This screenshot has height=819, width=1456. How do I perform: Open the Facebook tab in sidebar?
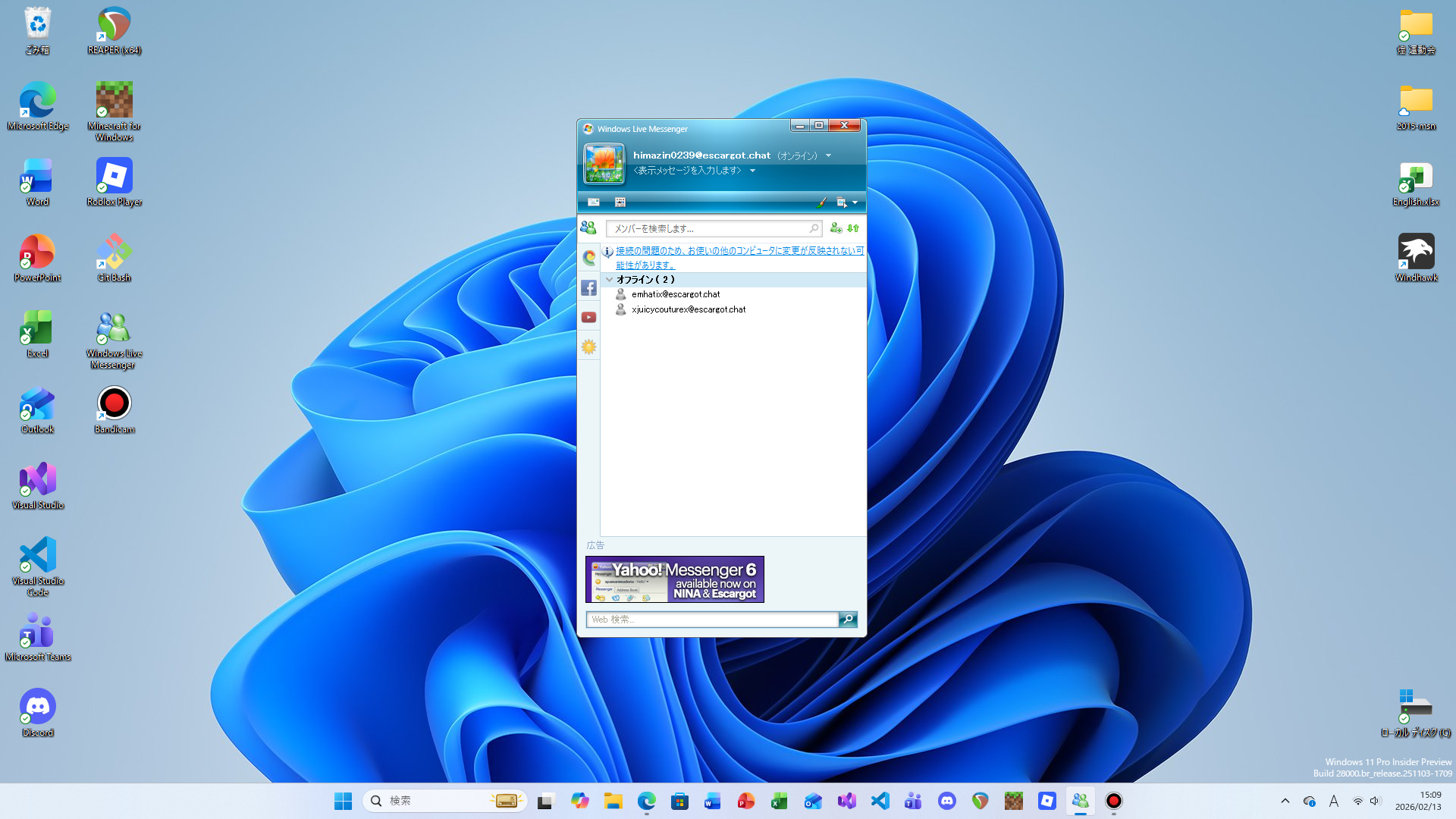[588, 288]
